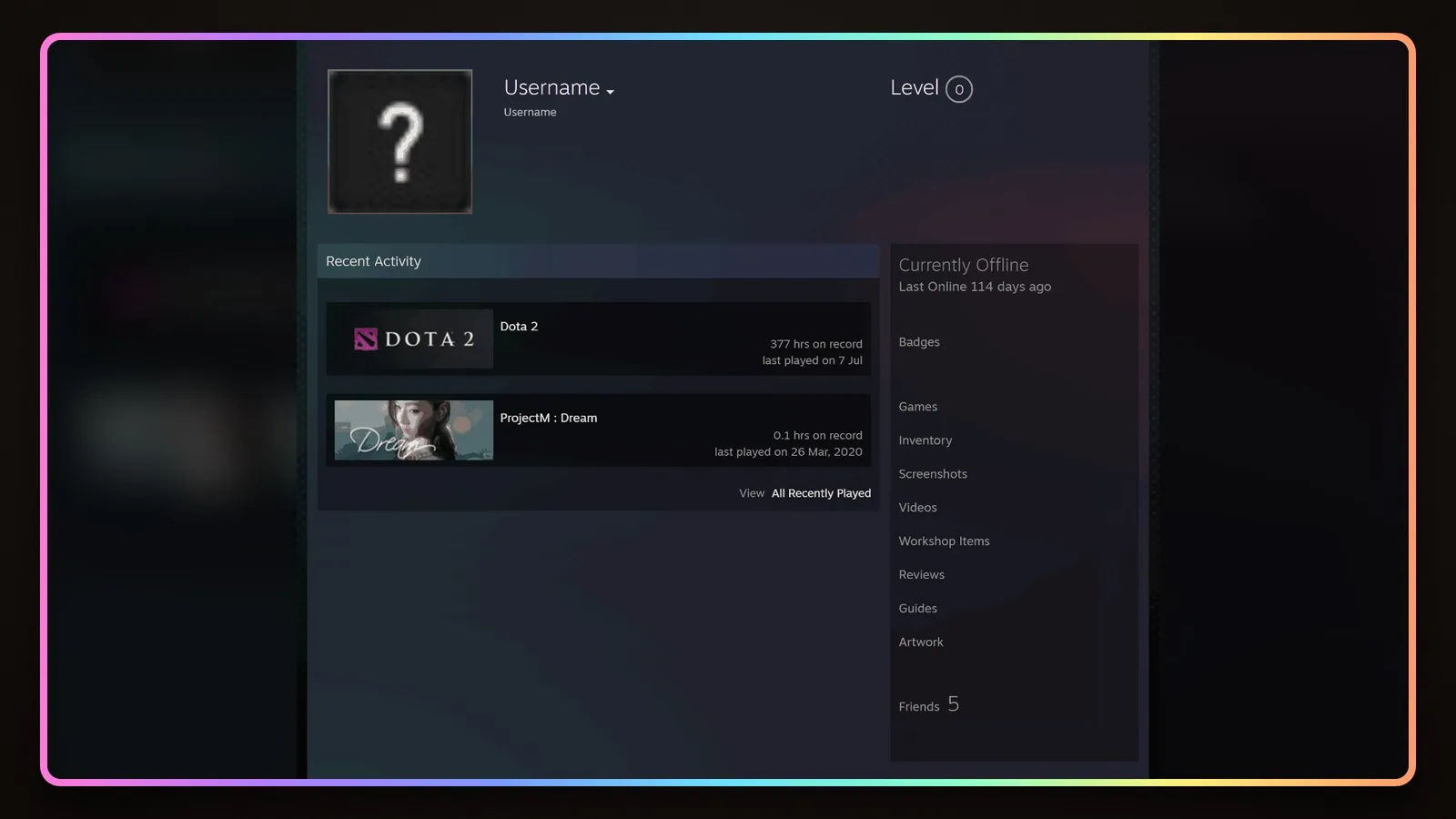Image resolution: width=1456 pixels, height=819 pixels.
Task: Open the Games section link
Action: tap(917, 407)
